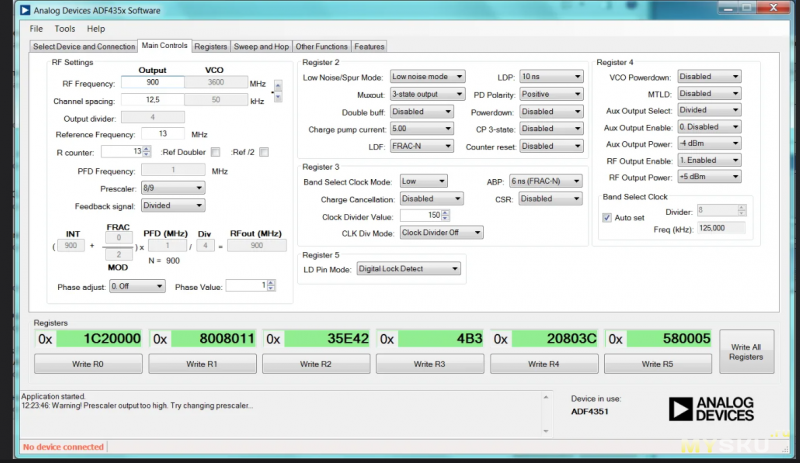Click the Clock Divider Value stepper

coord(446,214)
